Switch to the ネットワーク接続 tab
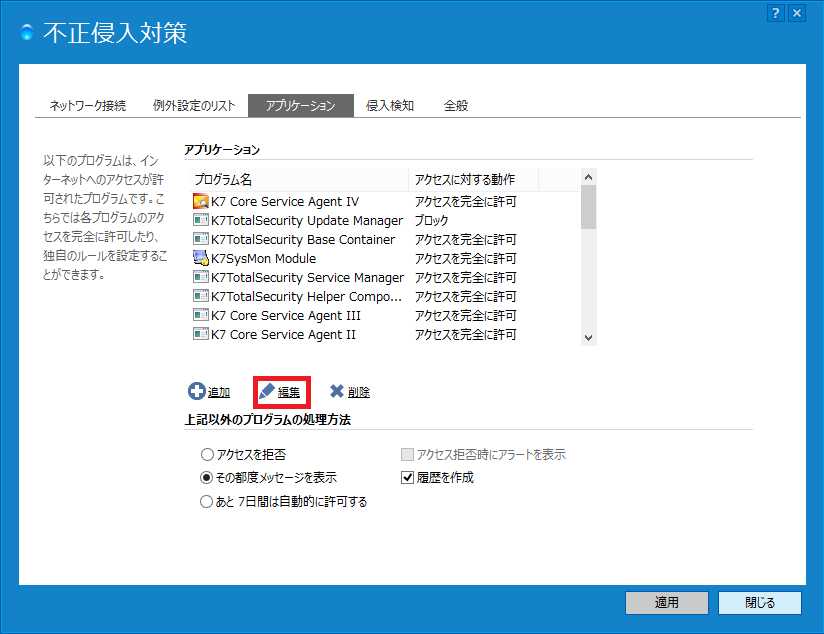This screenshot has height=634, width=824. coord(88,106)
